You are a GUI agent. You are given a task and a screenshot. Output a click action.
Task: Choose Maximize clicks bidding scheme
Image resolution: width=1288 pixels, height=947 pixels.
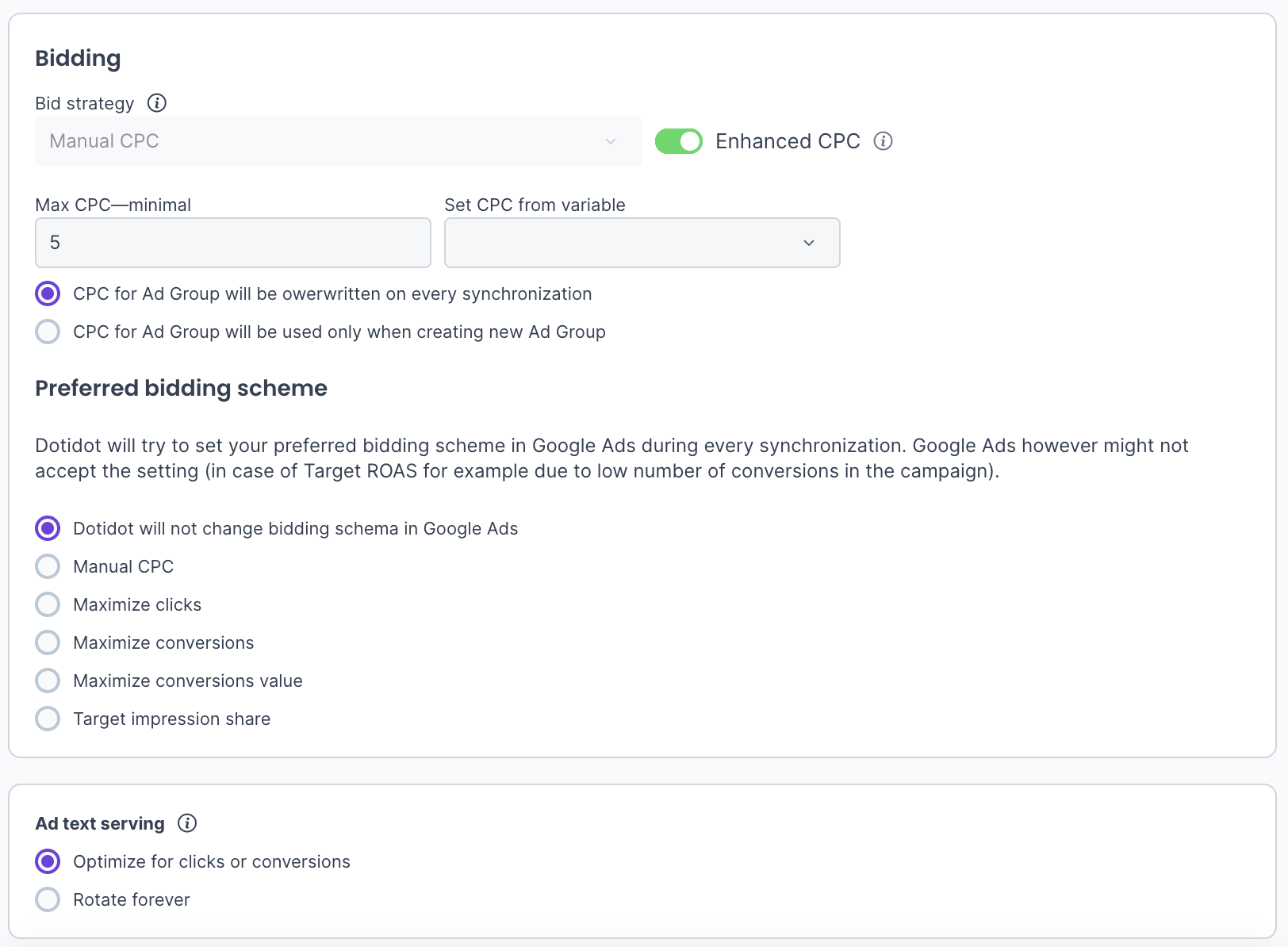[x=48, y=604]
